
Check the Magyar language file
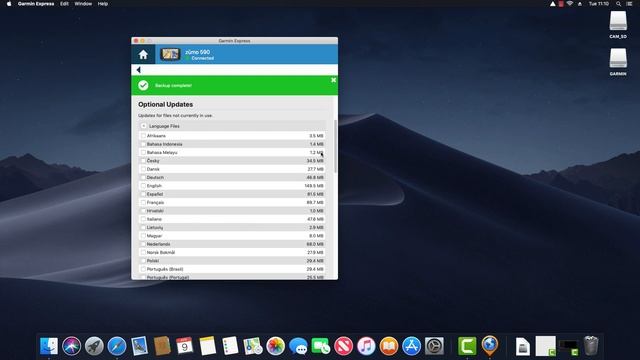tap(143, 236)
